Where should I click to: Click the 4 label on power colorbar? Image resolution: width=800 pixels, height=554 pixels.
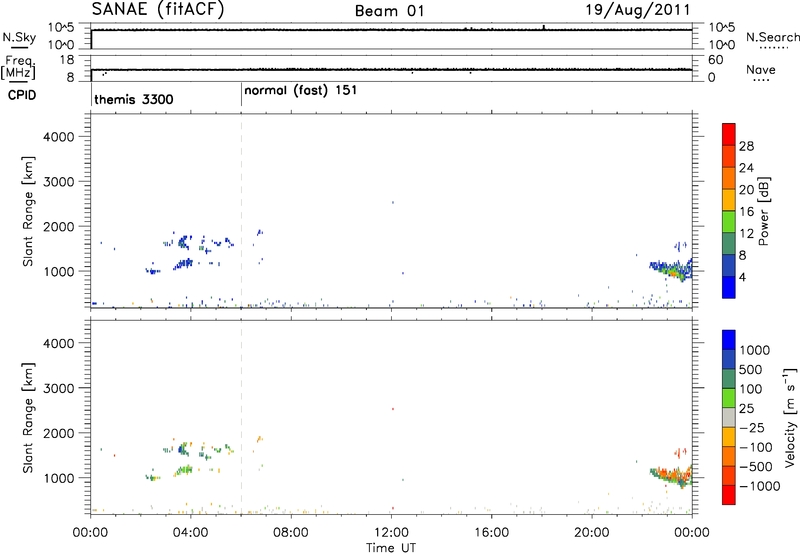click(742, 277)
